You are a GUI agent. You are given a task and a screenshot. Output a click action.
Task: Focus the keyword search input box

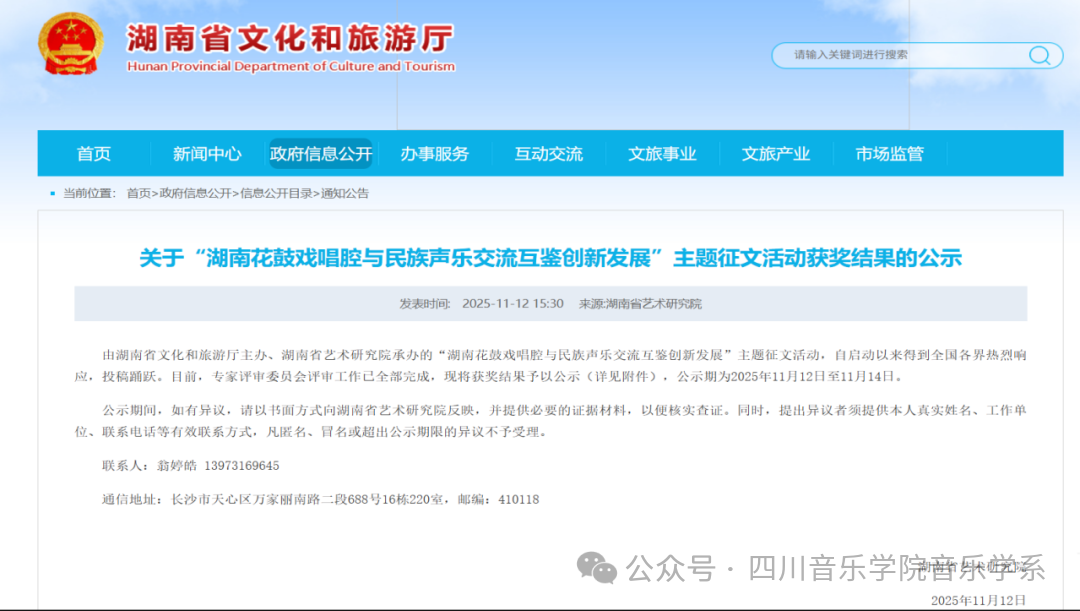pyautogui.click(x=900, y=55)
